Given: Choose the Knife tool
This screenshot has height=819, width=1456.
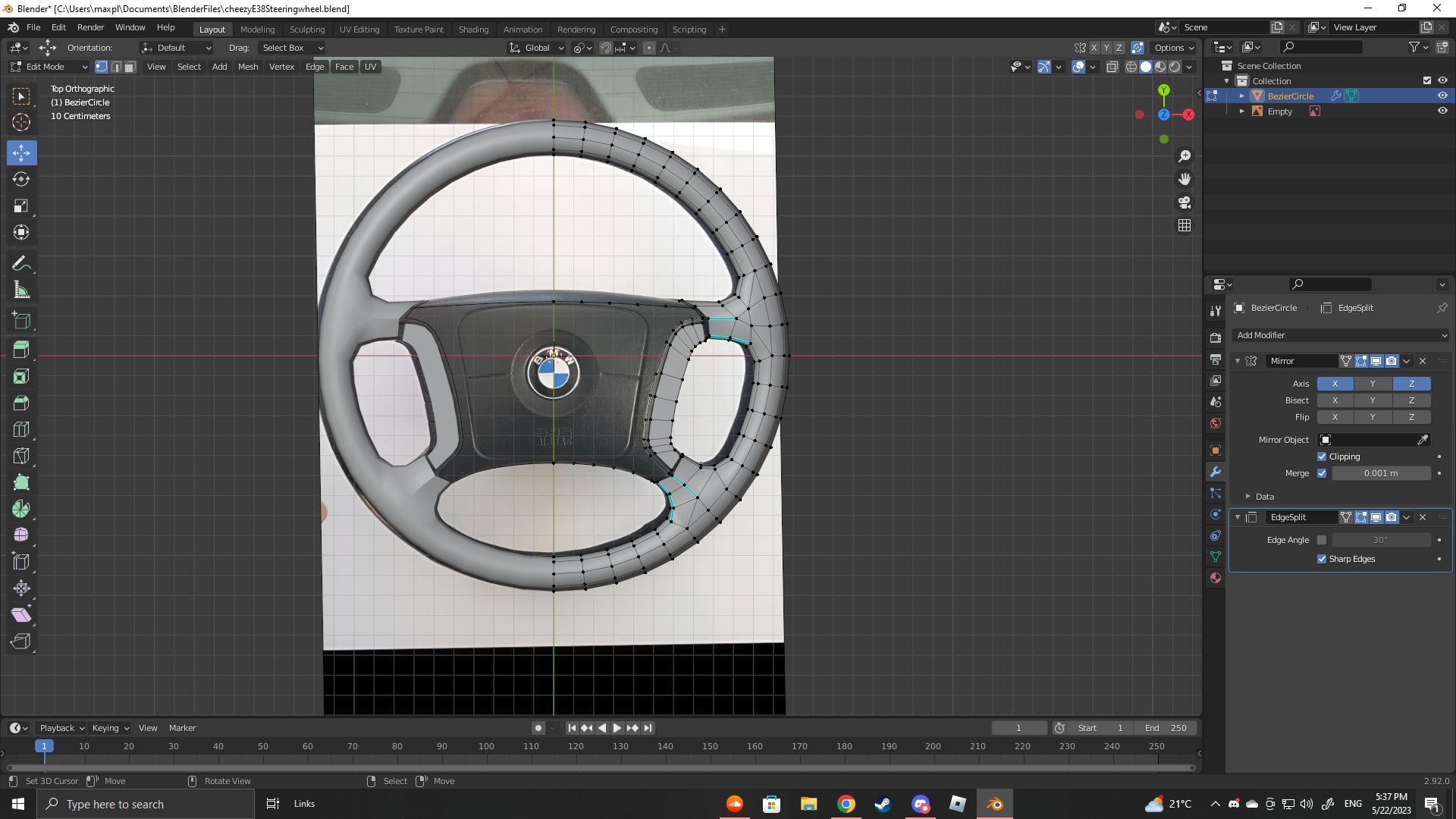Looking at the screenshot, I should pos(21,456).
